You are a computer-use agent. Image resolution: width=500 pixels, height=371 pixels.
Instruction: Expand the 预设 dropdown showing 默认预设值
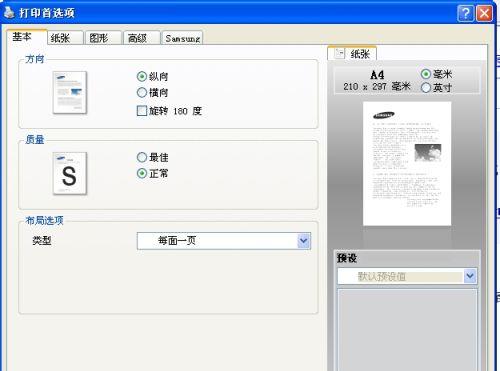point(407,276)
